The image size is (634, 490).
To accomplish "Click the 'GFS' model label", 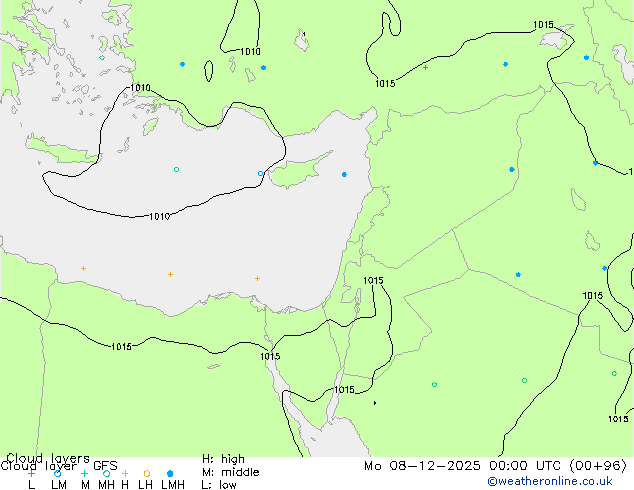I will tap(105, 466).
